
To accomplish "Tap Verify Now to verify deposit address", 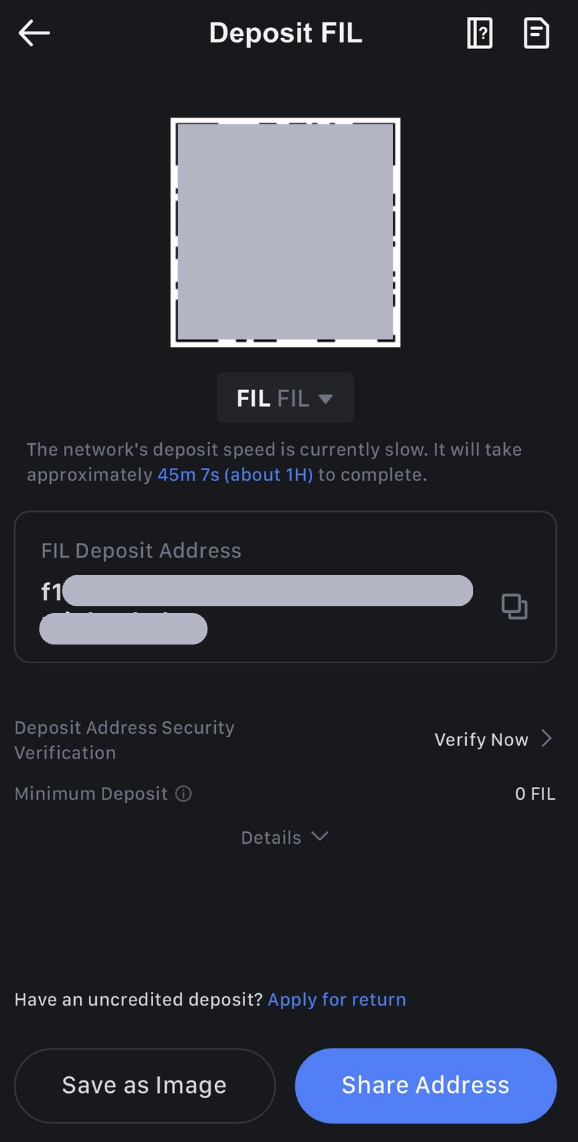I will click(481, 739).
